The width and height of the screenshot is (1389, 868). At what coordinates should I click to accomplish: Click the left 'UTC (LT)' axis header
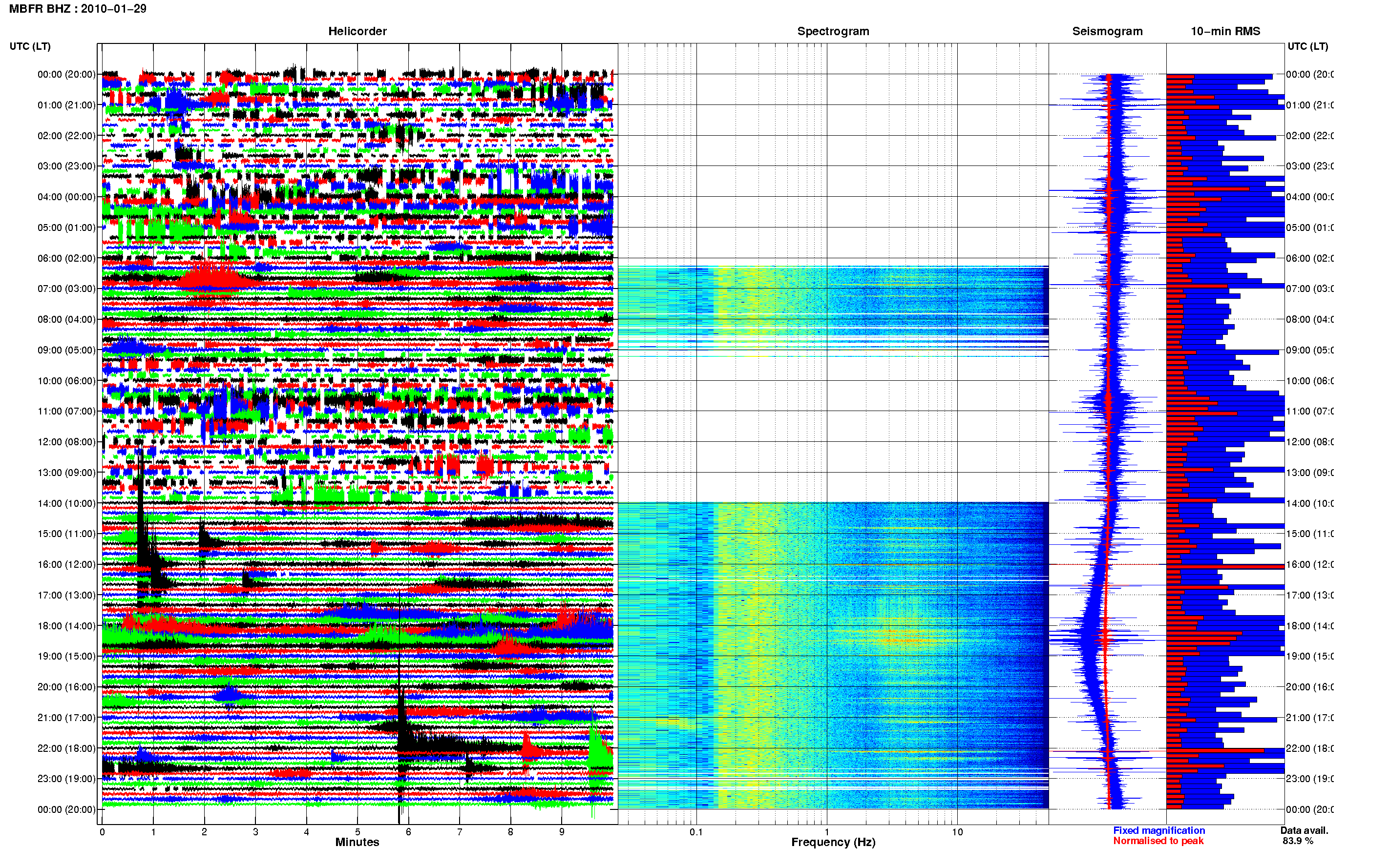30,46
